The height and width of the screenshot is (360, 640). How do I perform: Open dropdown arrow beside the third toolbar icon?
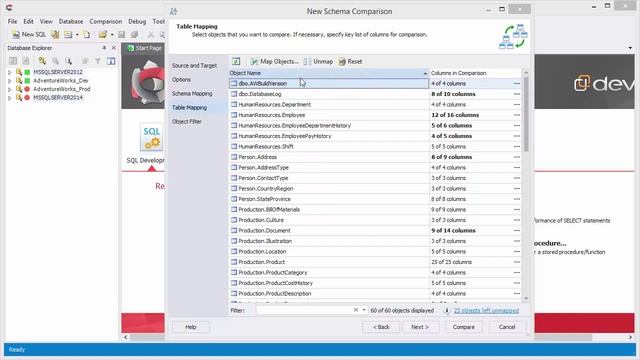[77, 35]
